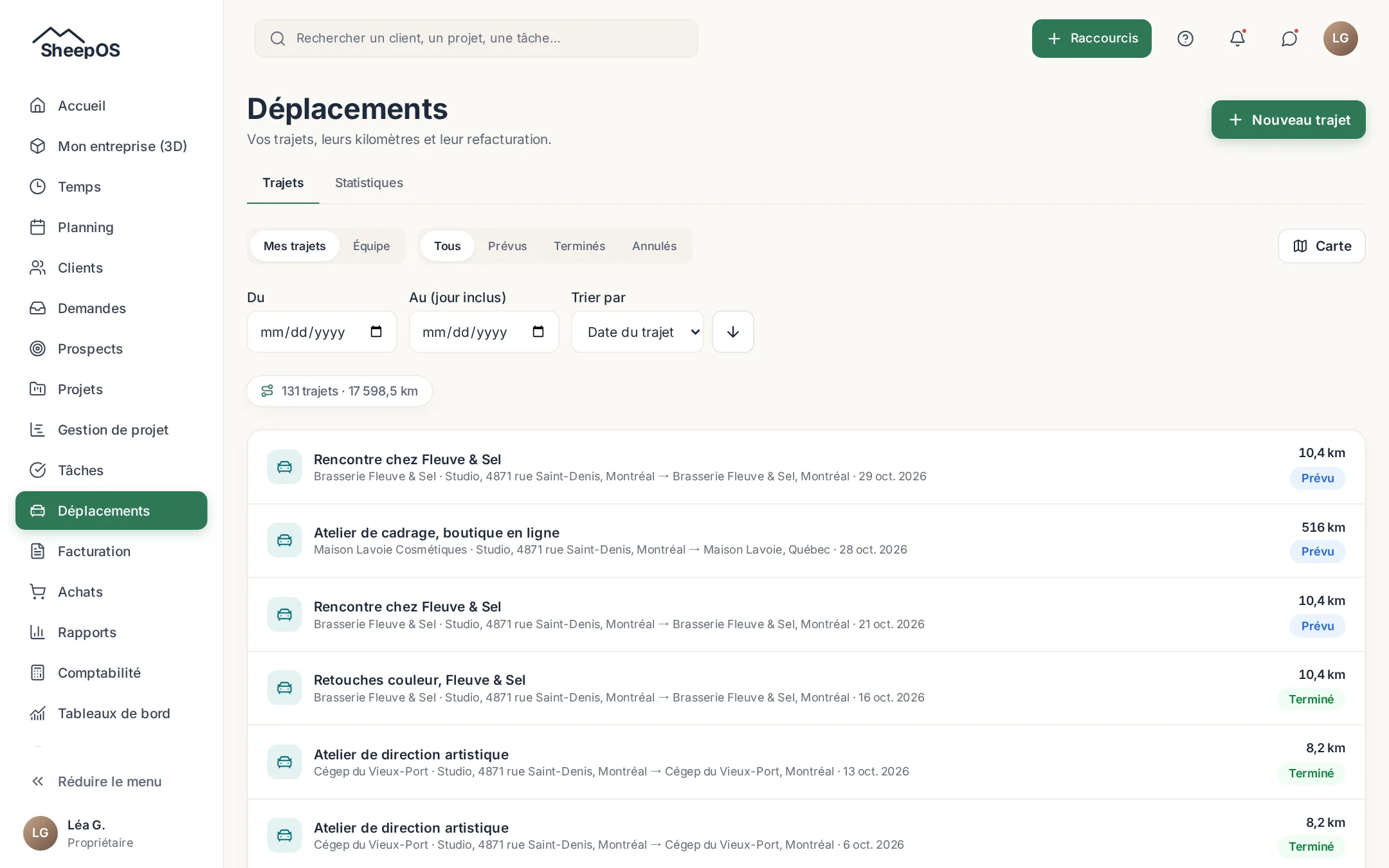Screen dimensions: 1389x868
Task: Select Mes trajets filter
Action: tap(295, 246)
